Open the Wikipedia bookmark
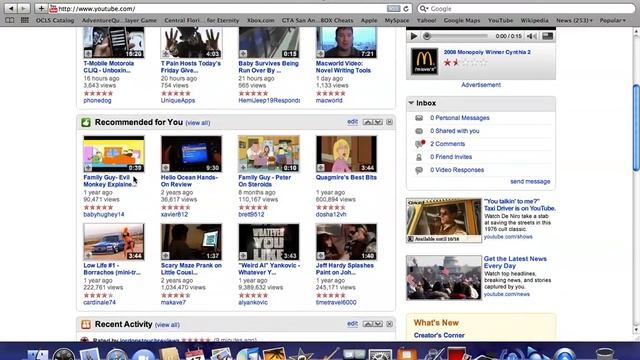This screenshot has height=360, width=640. tap(534, 20)
